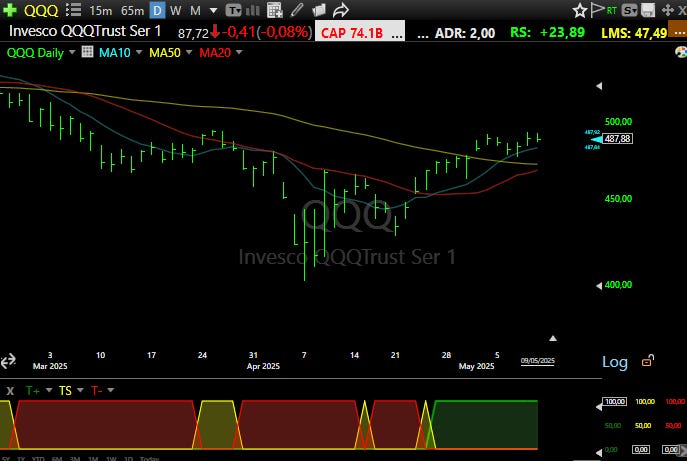
Task: Open the text tool 'T' icon
Action: click(233, 10)
